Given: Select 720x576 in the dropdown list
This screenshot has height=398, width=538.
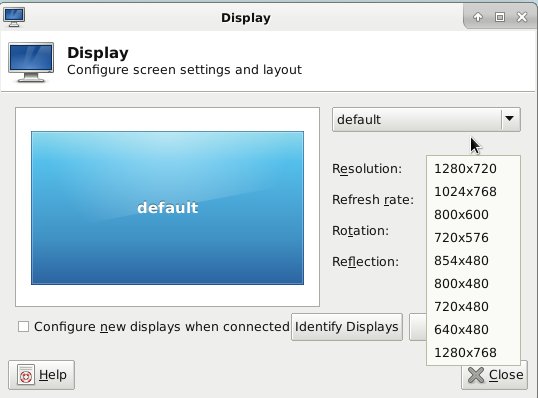Looking at the screenshot, I should [473, 237].
